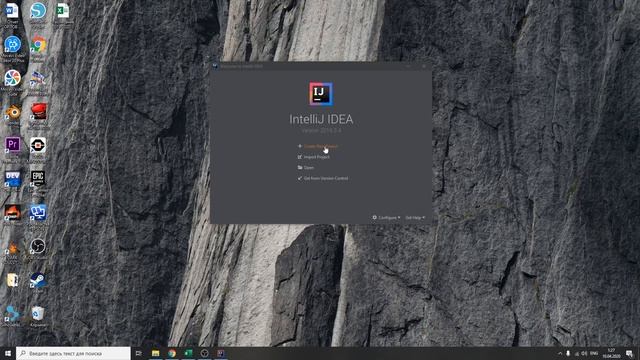Open the Recycle Bin on the desktop

tap(38, 313)
